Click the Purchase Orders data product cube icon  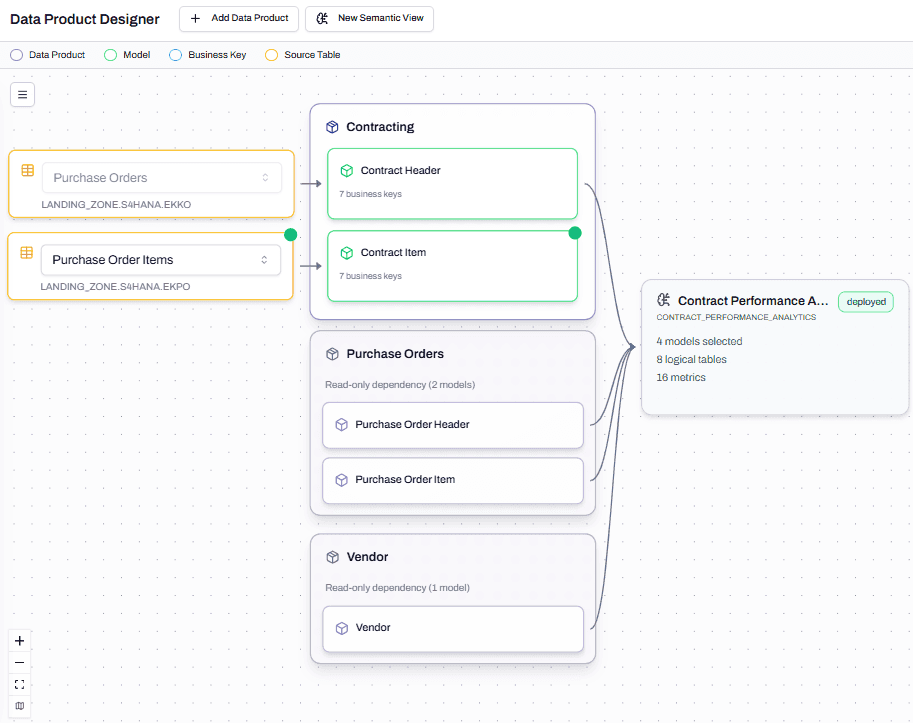click(332, 354)
